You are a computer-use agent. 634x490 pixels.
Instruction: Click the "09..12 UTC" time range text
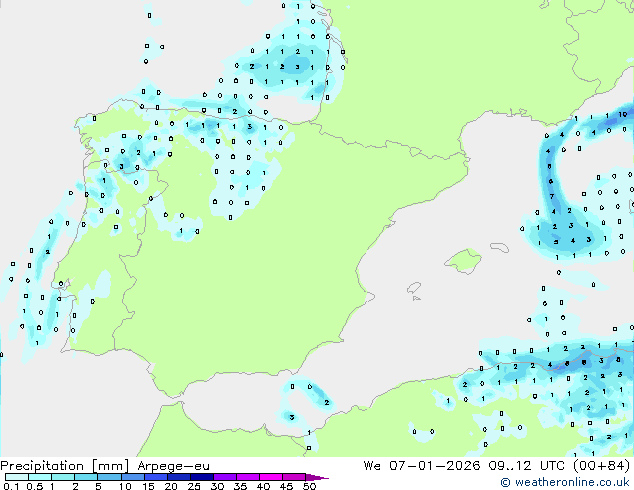point(526,466)
